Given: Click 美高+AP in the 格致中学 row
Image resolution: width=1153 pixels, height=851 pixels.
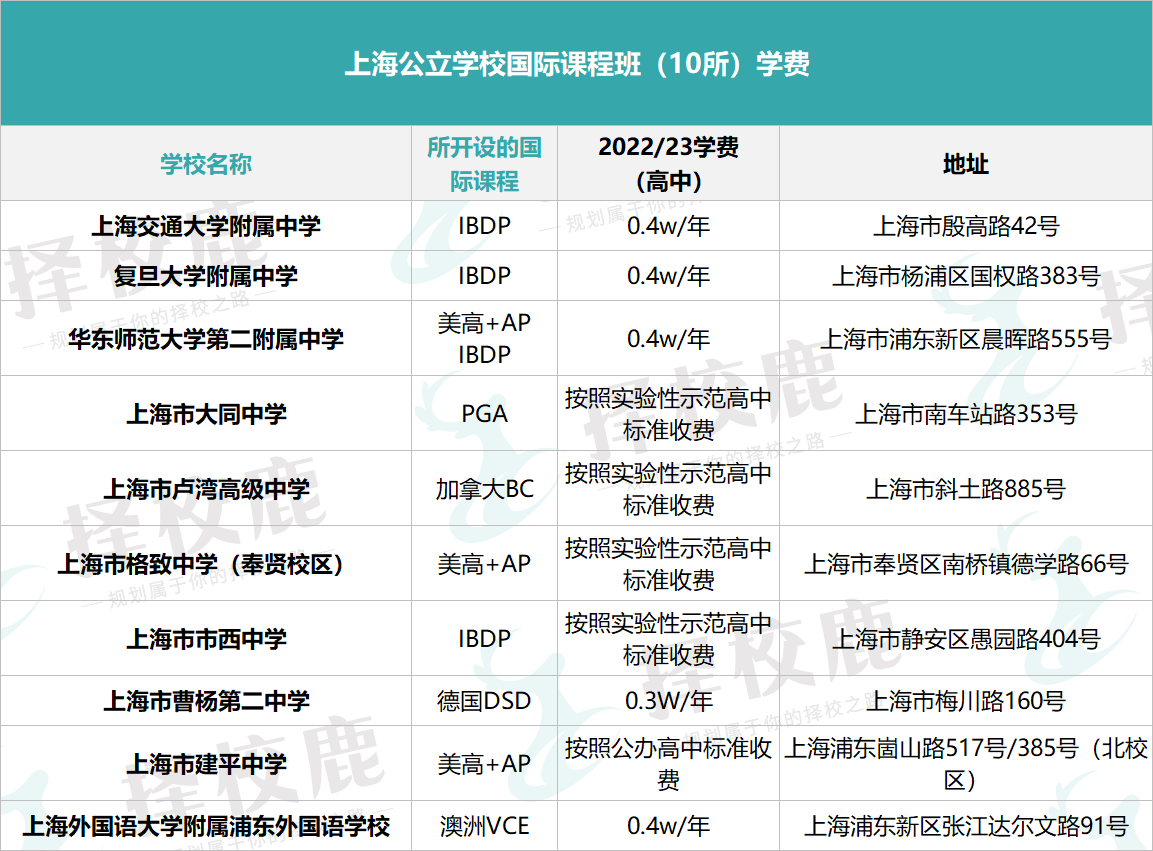Looking at the screenshot, I should pyautogui.click(x=484, y=563).
